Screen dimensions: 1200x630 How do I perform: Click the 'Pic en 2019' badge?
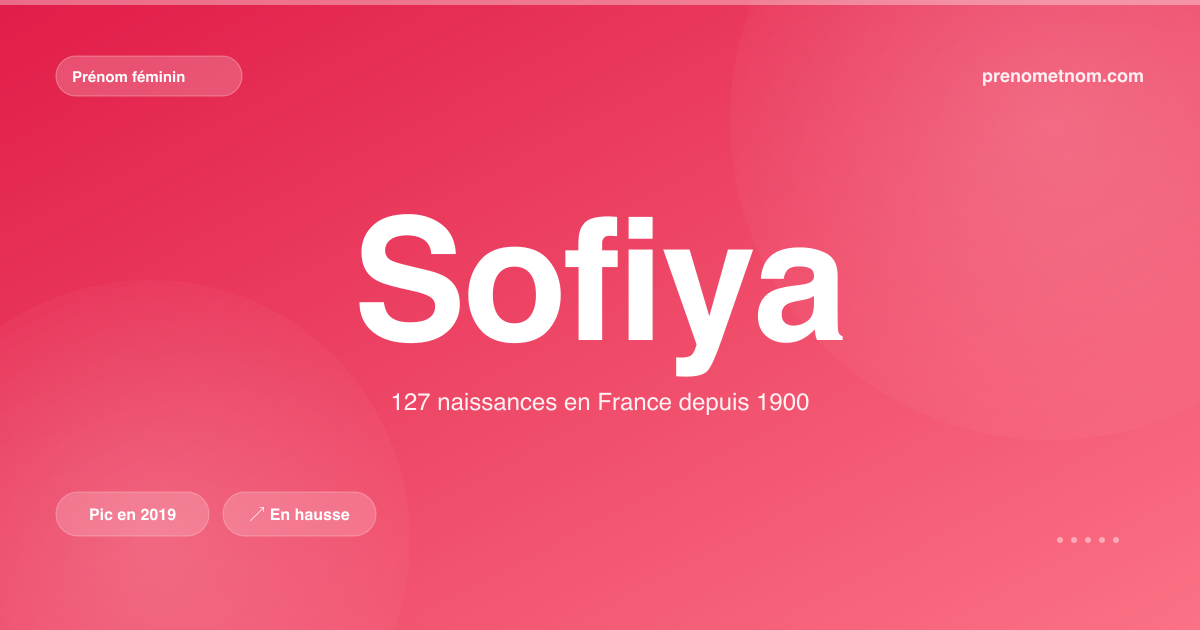[132, 514]
